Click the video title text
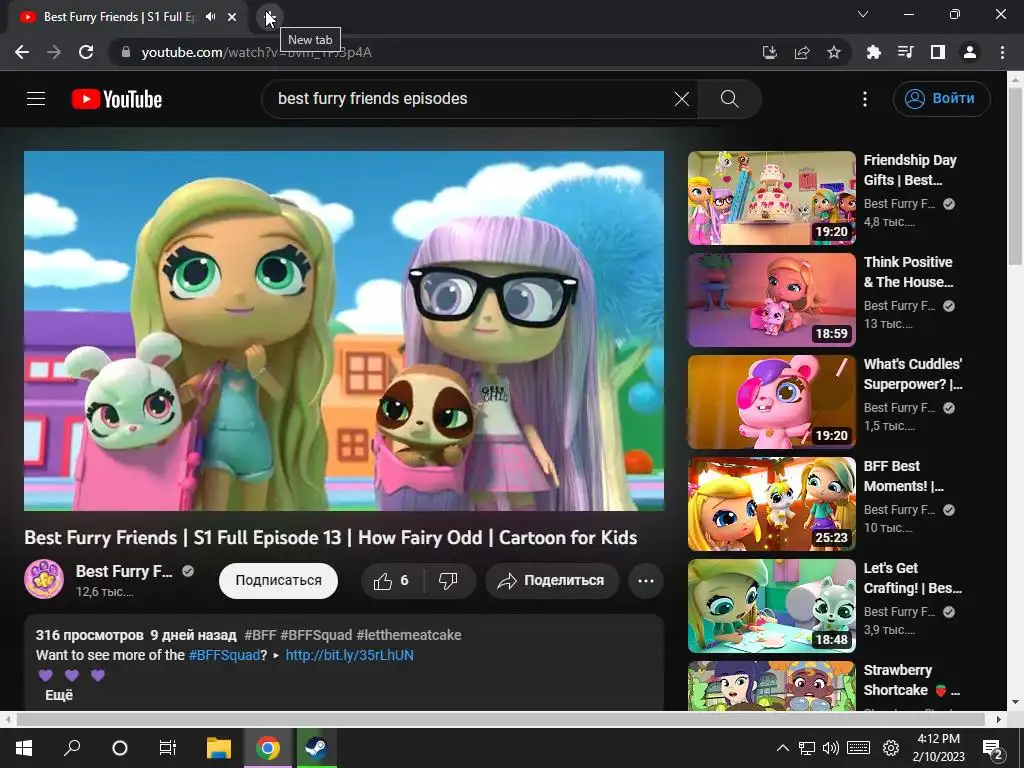The width and height of the screenshot is (1024, 768). (x=330, y=537)
